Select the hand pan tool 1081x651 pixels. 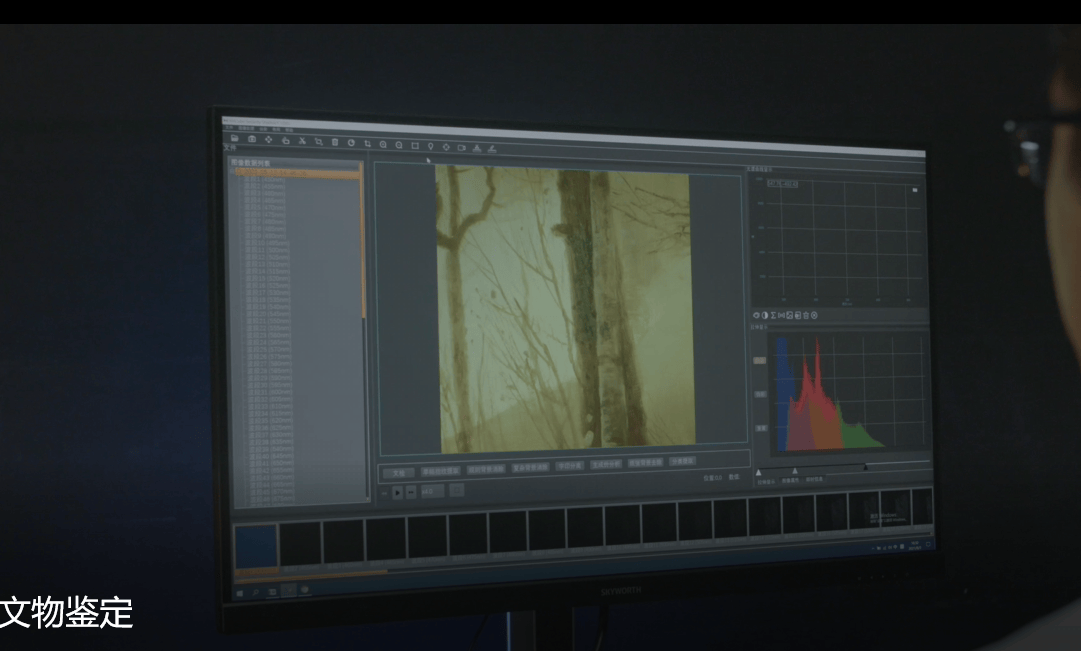pos(285,140)
